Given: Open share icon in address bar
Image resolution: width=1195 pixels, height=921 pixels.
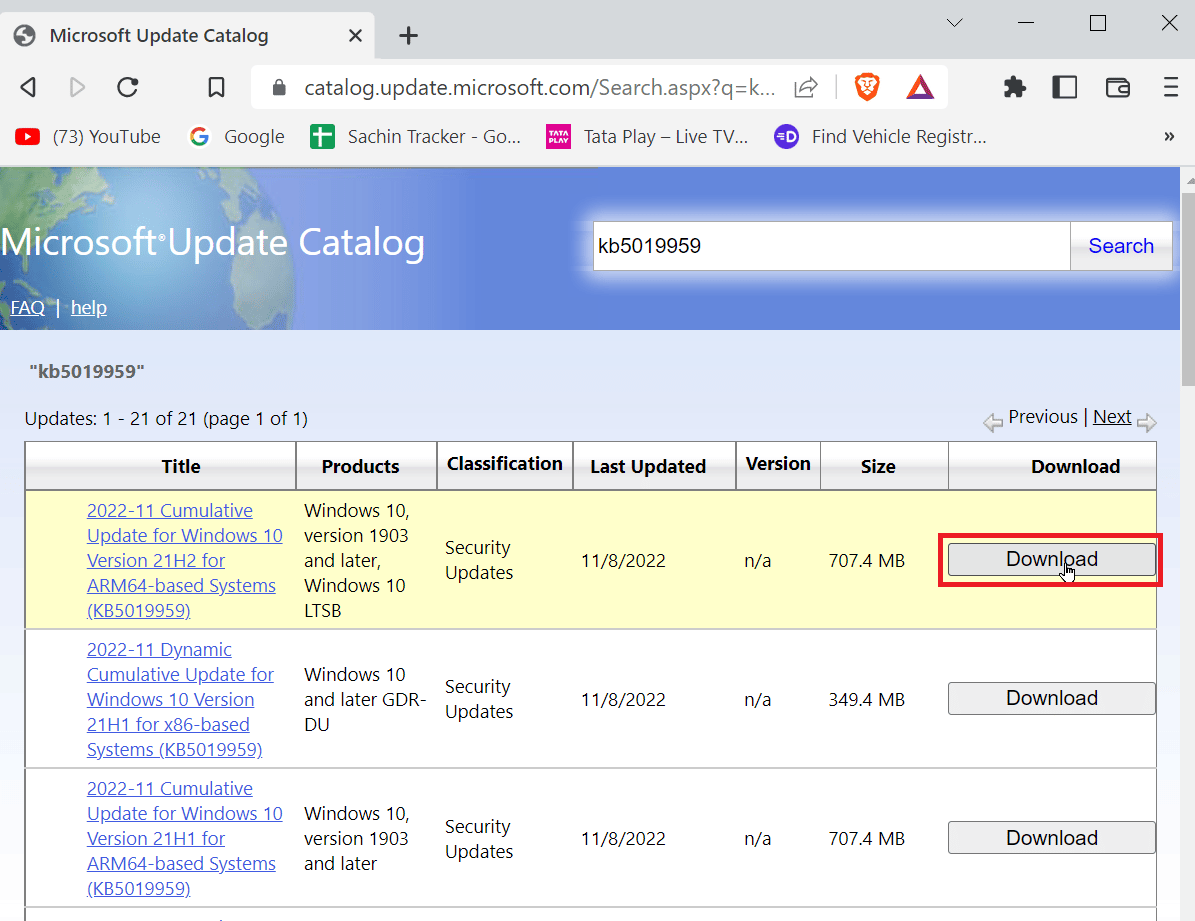Looking at the screenshot, I should coord(806,88).
